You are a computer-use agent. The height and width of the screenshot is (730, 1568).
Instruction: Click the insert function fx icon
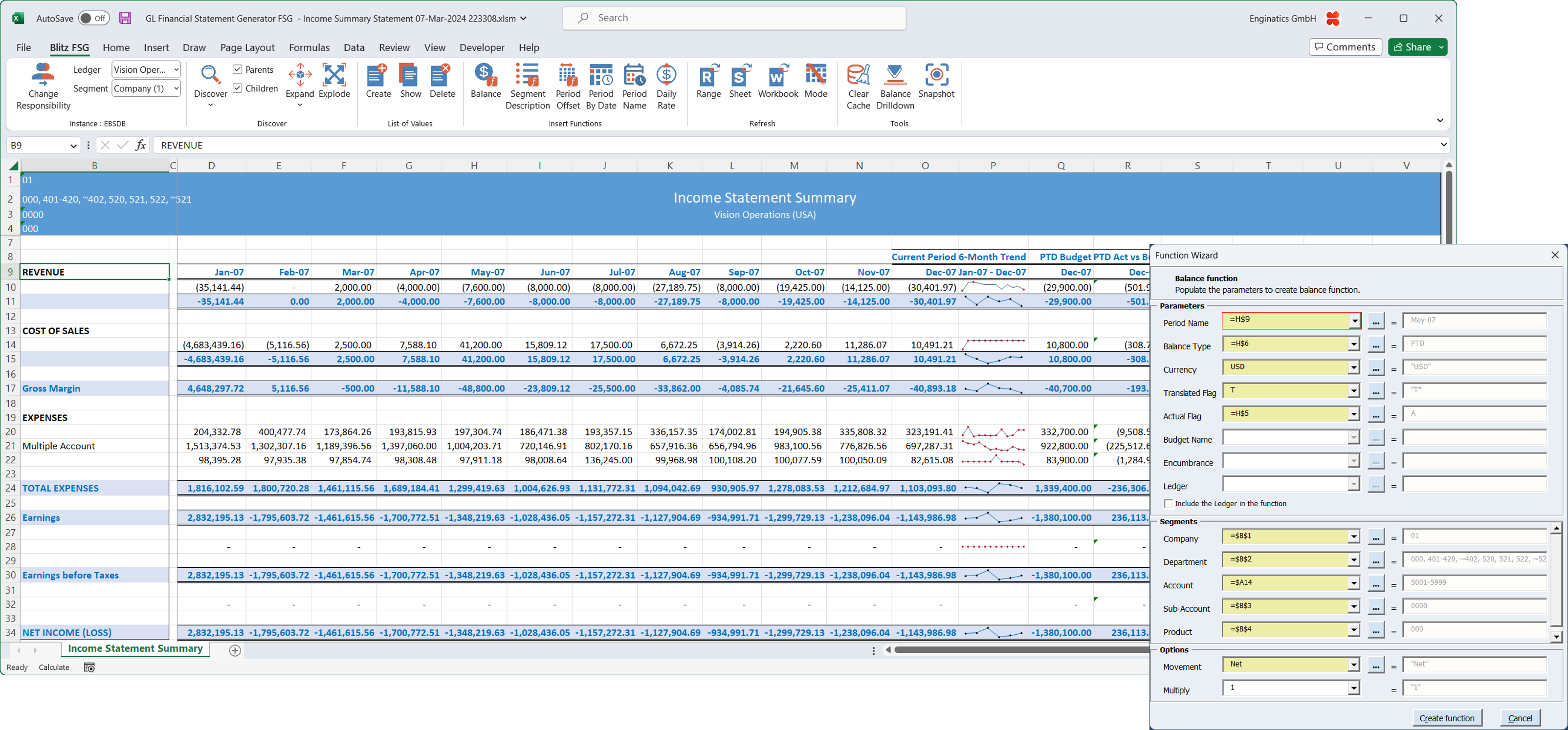point(141,145)
